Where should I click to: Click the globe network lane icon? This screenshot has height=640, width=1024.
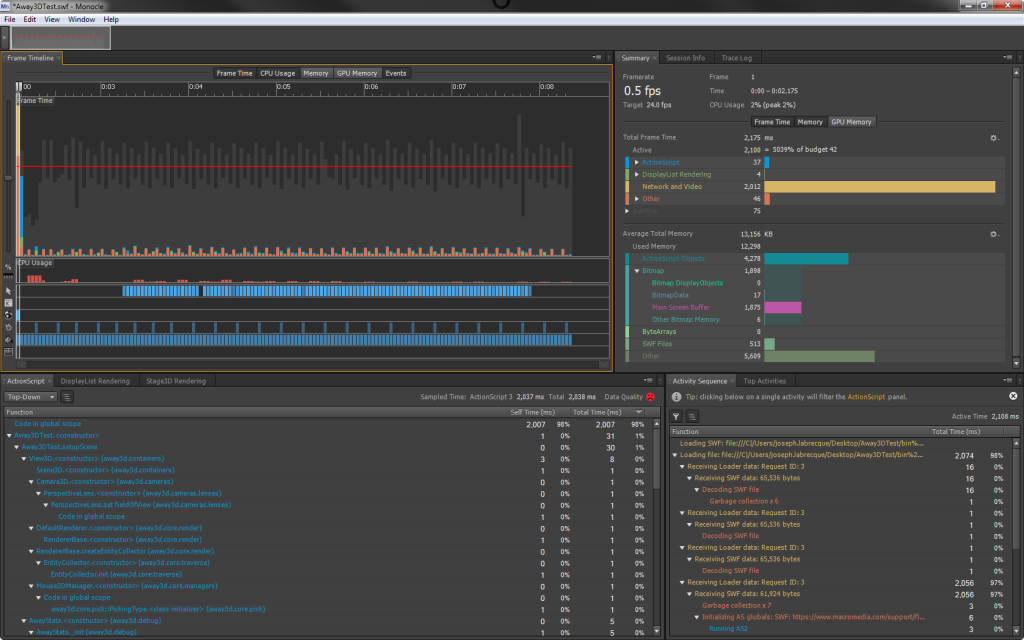click(8, 315)
